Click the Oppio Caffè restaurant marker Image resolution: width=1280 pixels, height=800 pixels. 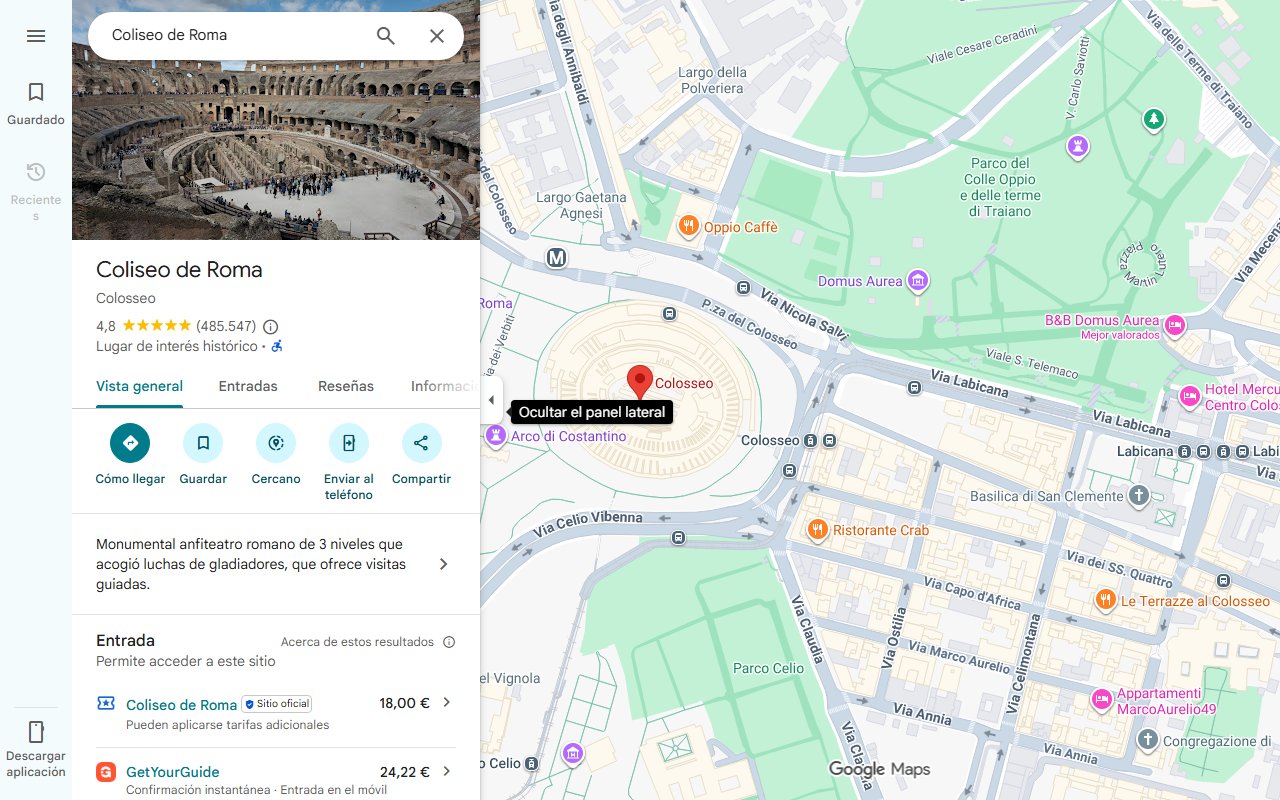(688, 226)
